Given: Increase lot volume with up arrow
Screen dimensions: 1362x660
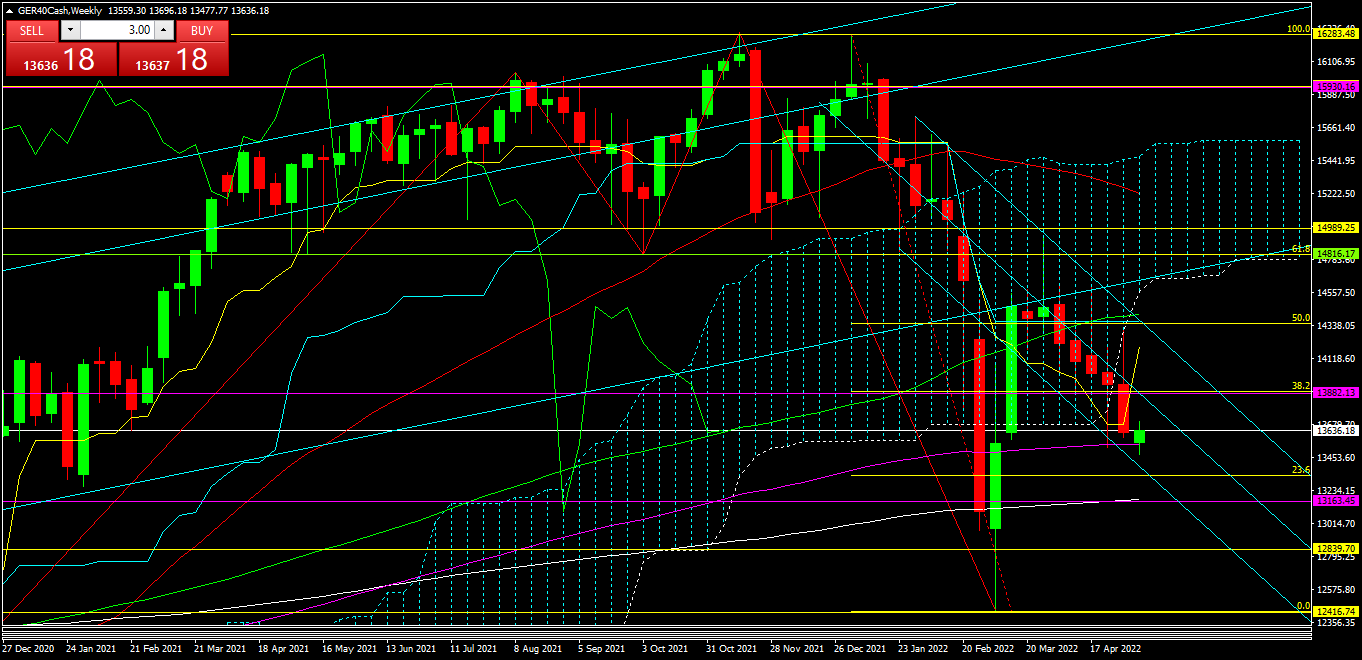Looking at the screenshot, I should [x=164, y=30].
